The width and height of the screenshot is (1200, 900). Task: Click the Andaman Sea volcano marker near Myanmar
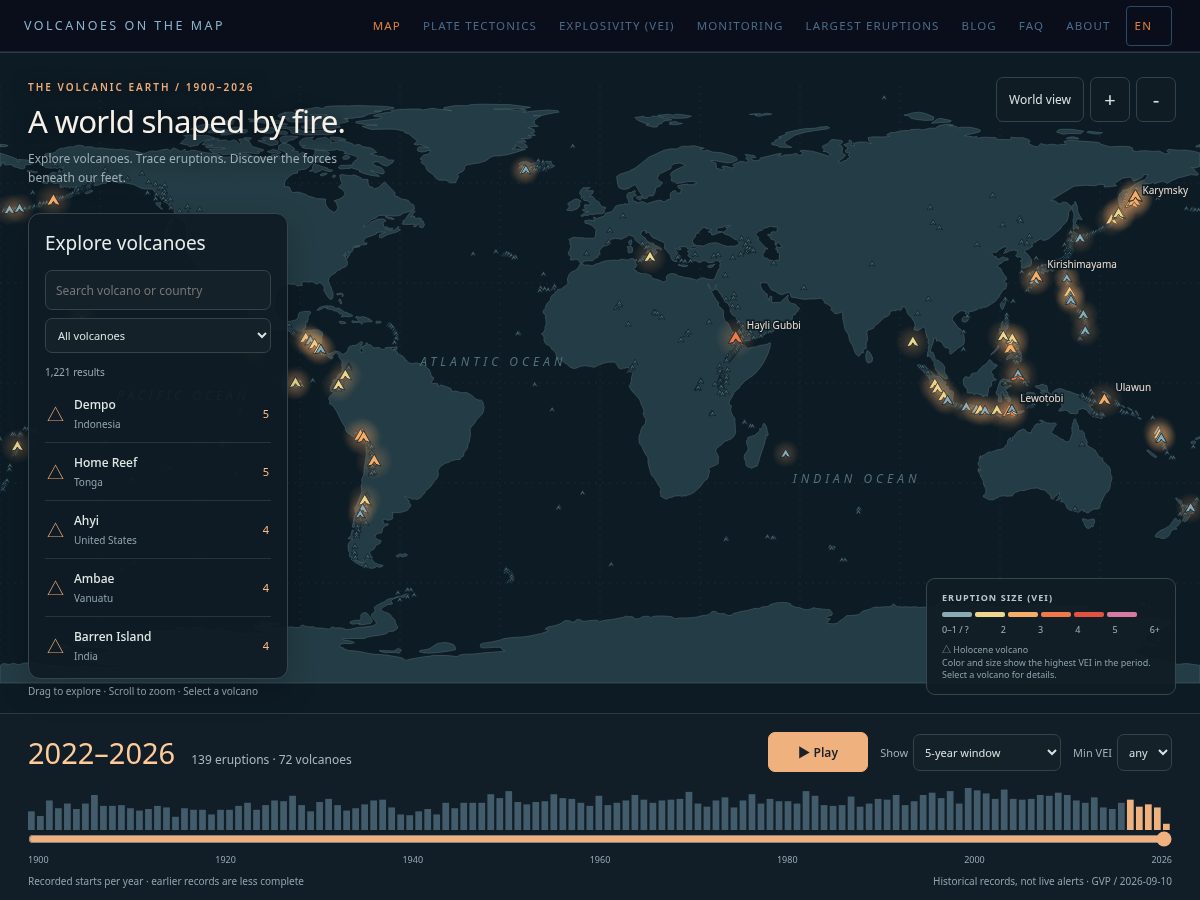912,342
